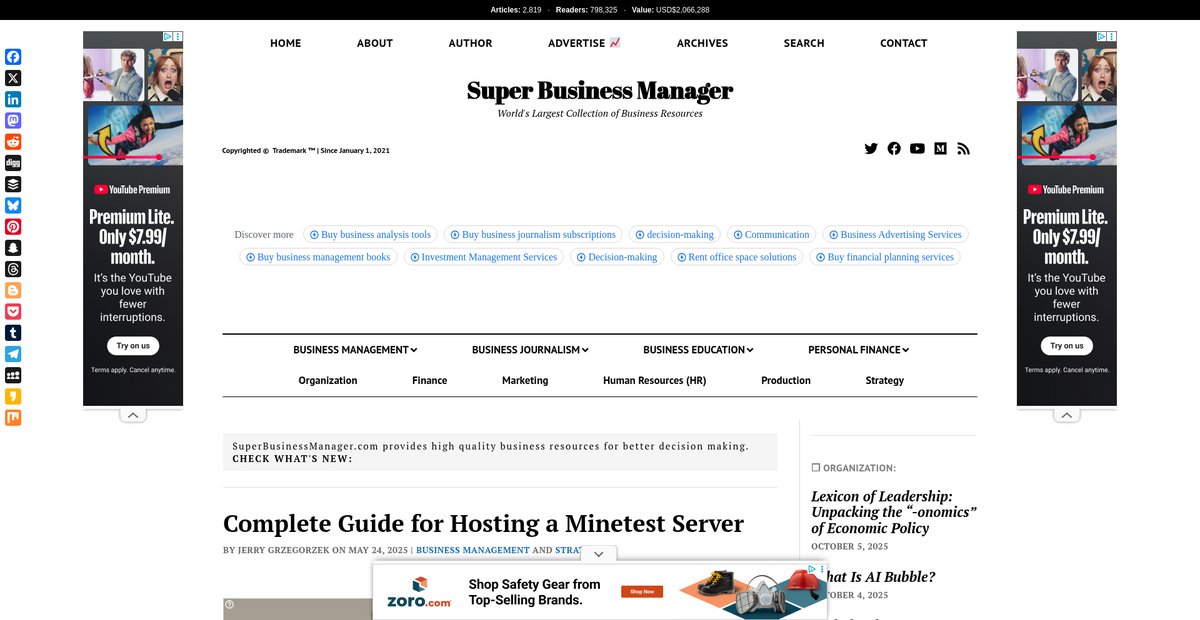Select the Organization submenu link
1200x620 pixels.
[328, 380]
